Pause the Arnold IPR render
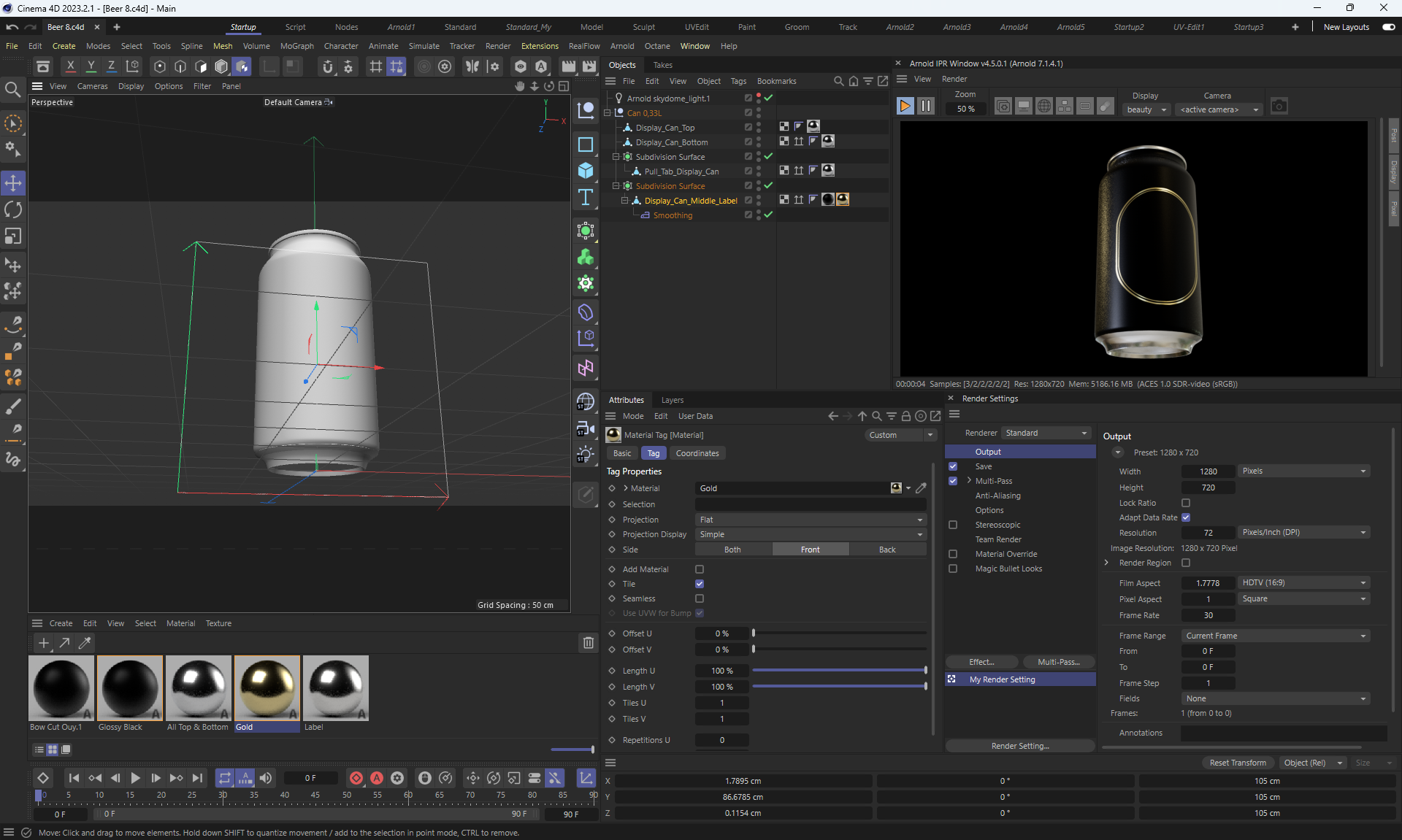 coord(925,107)
